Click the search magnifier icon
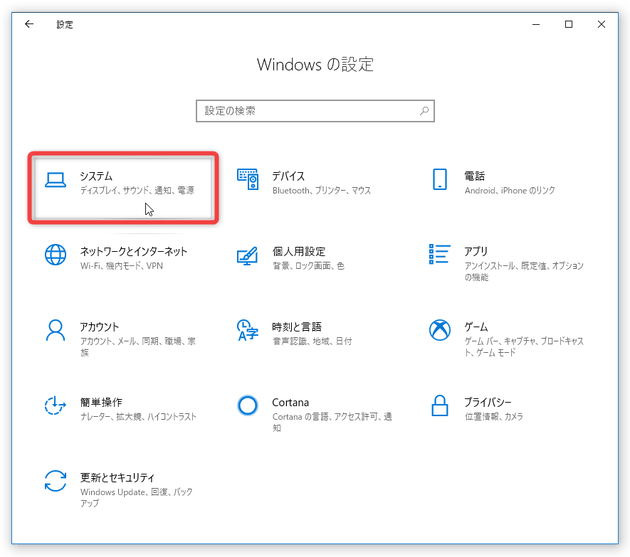 [x=424, y=111]
